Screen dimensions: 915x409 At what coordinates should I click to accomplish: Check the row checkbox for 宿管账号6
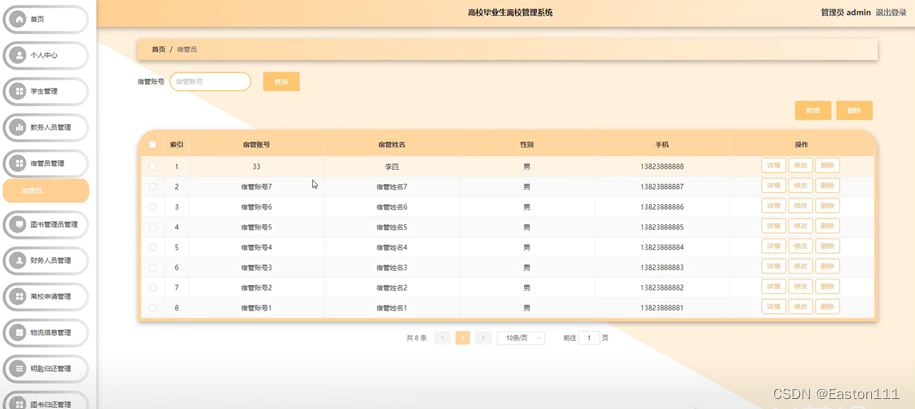click(153, 207)
